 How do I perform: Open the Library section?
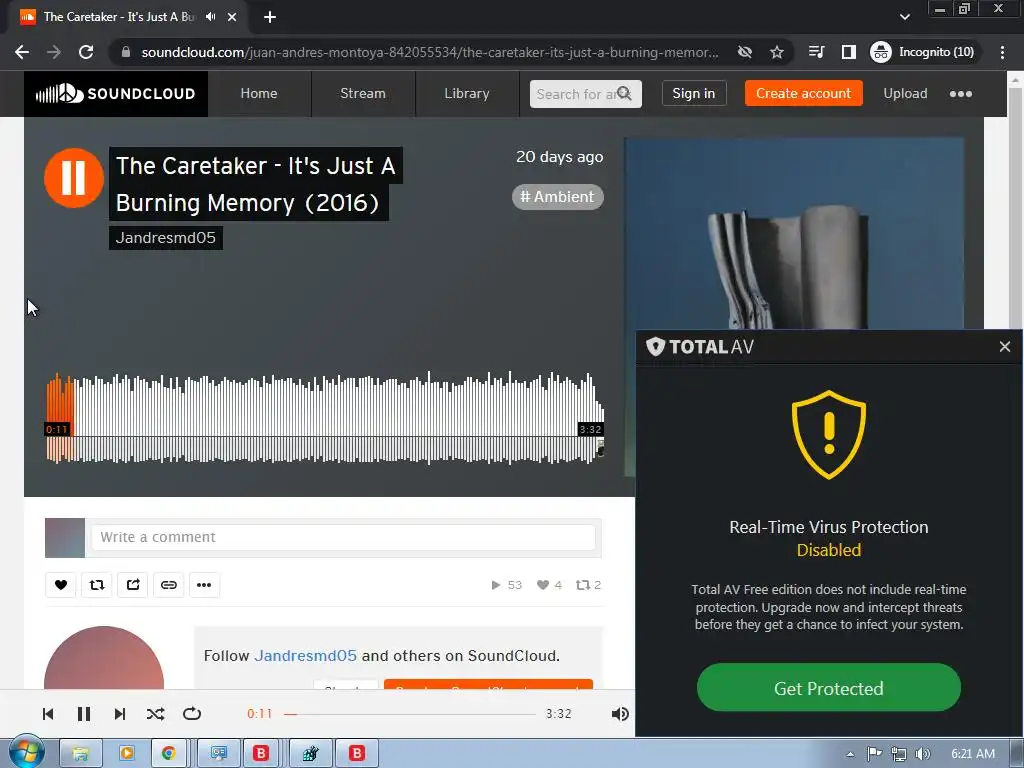click(466, 94)
